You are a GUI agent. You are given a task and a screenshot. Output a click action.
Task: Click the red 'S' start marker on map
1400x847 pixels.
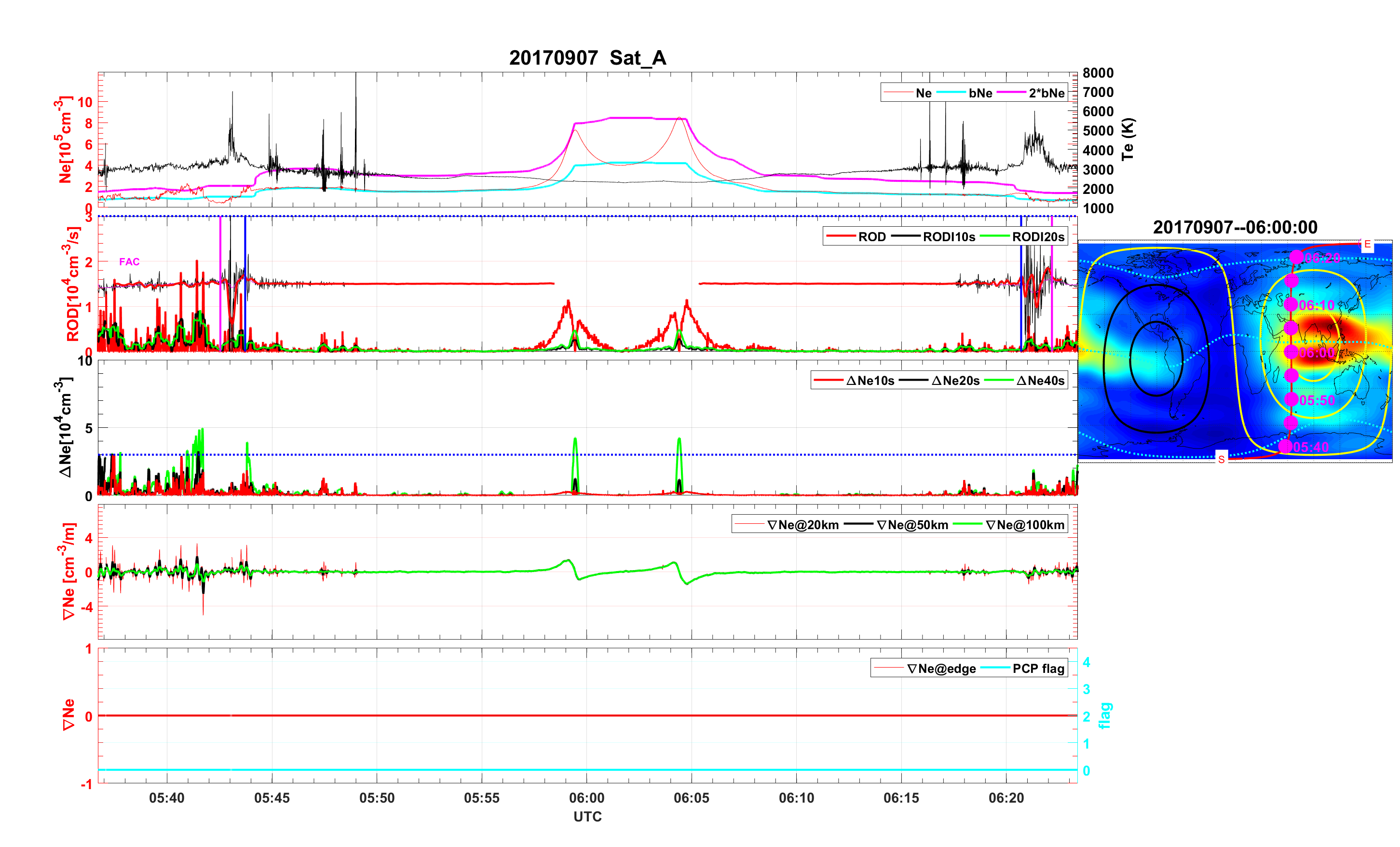pos(1221,459)
